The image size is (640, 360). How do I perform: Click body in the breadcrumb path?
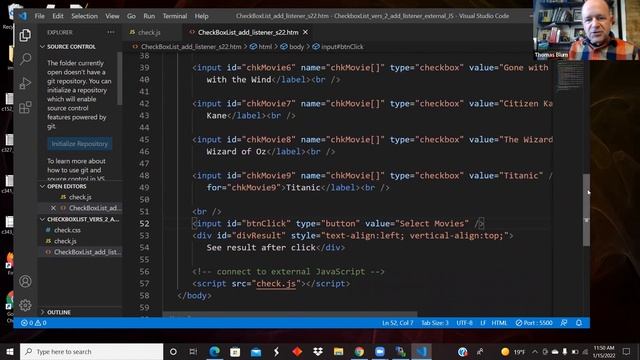point(292,47)
